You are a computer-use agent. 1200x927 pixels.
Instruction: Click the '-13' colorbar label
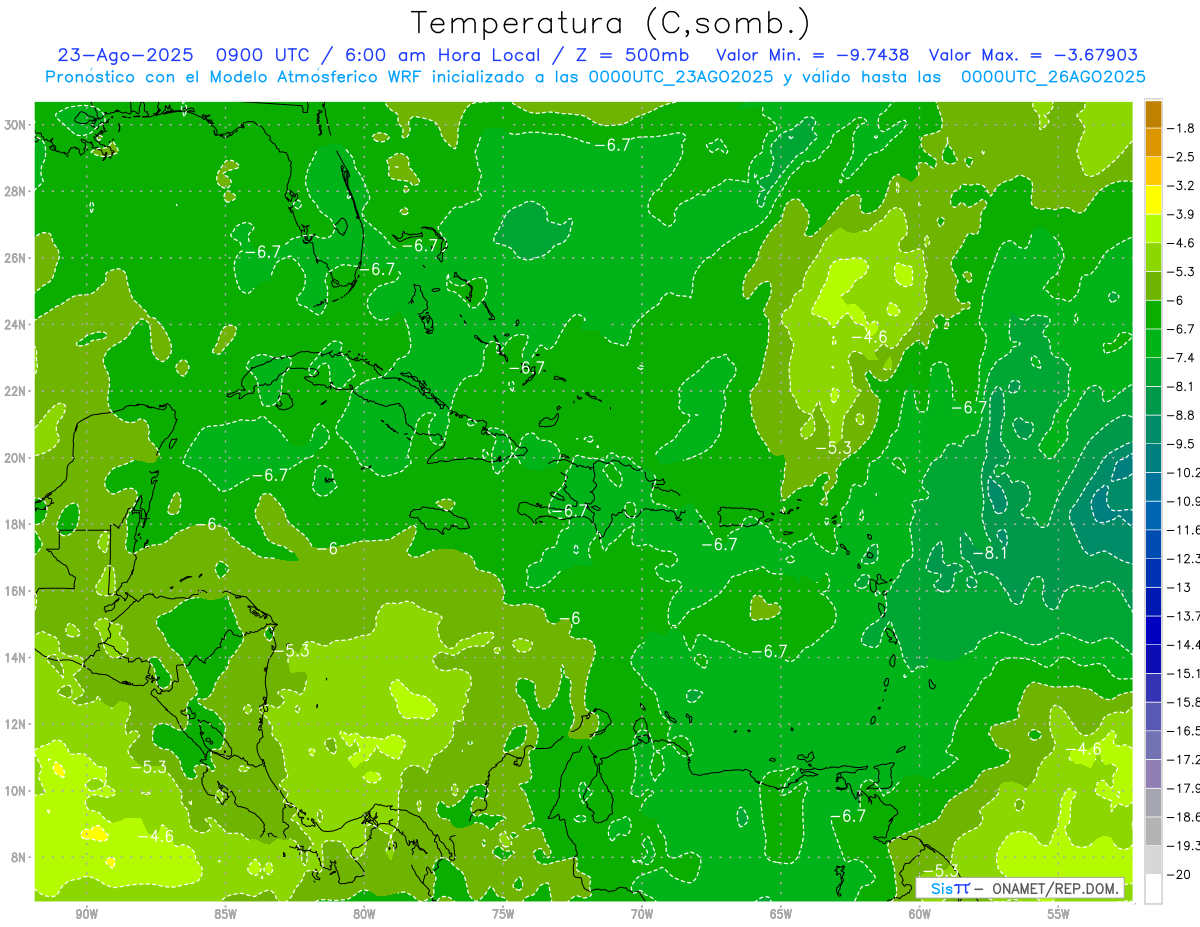coord(1180,587)
